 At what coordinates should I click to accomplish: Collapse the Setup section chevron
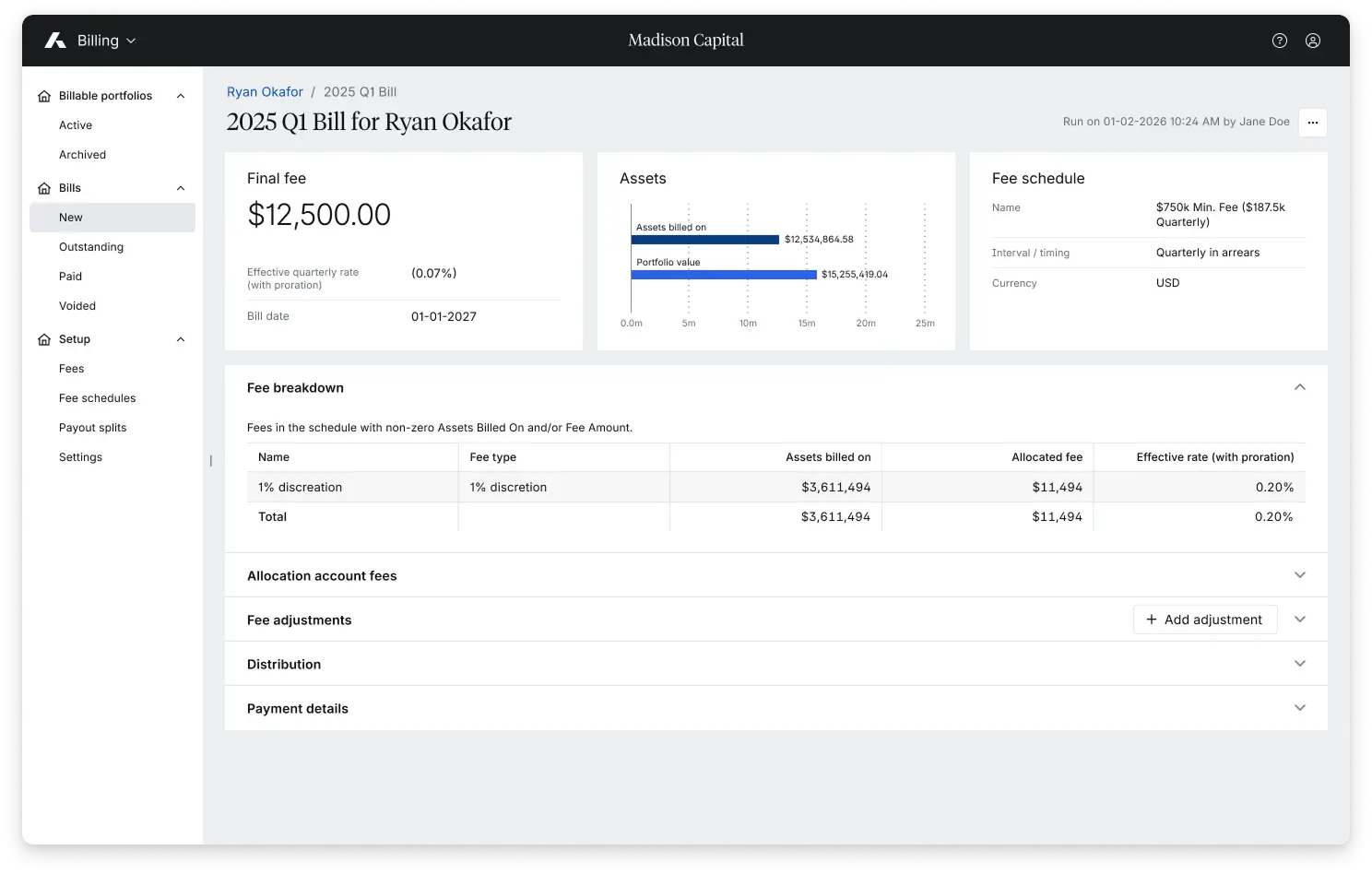pyautogui.click(x=181, y=339)
